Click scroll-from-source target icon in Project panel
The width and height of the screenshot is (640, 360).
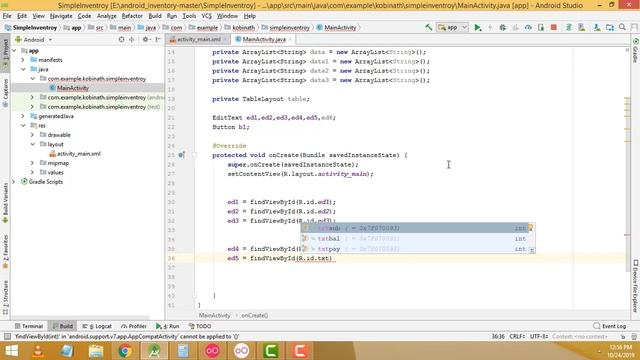(x=121, y=40)
